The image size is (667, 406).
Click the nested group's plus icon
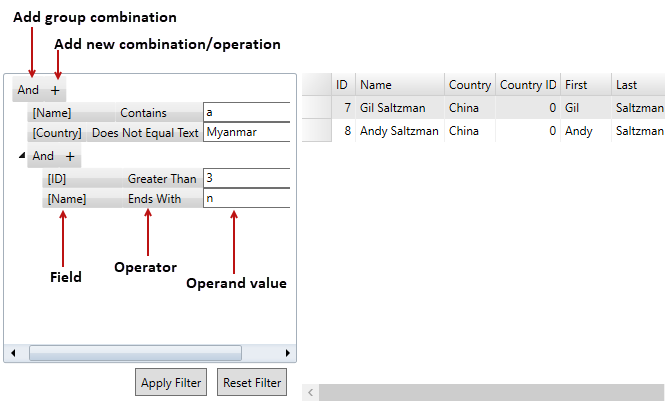point(70,156)
